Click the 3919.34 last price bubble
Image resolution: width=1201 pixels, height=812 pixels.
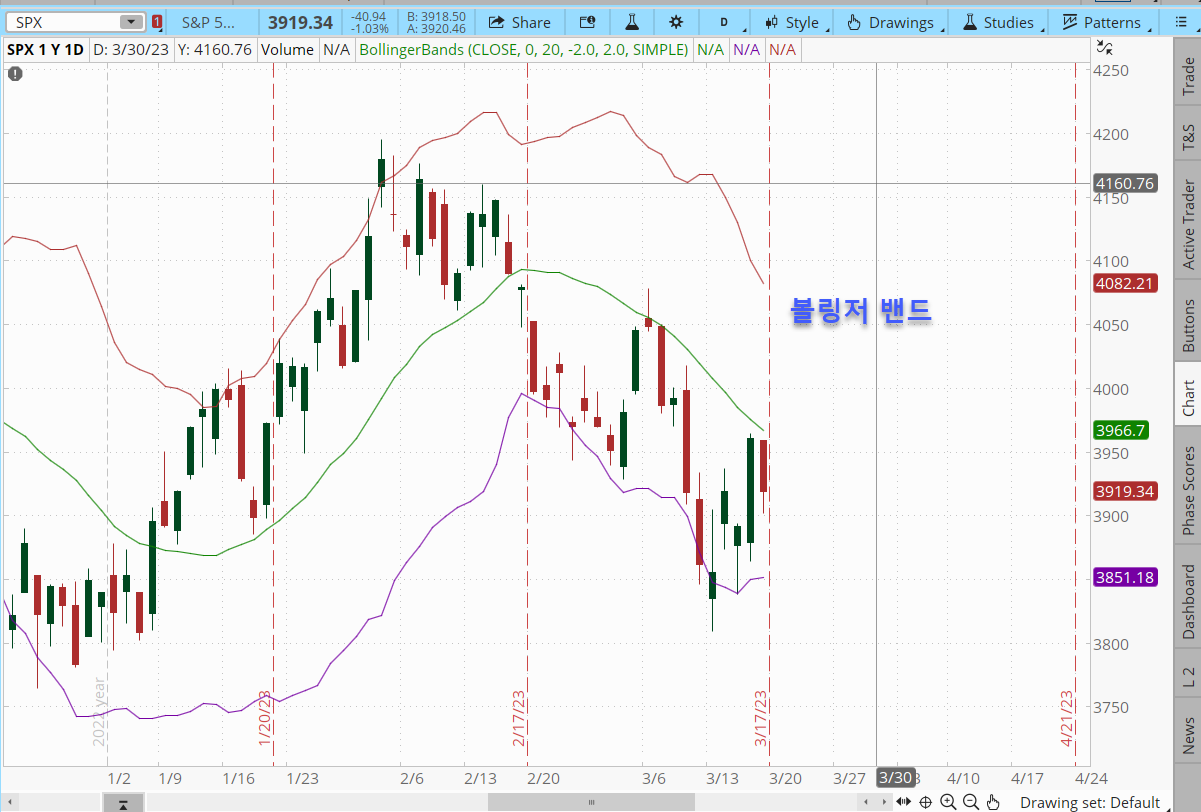point(1125,491)
